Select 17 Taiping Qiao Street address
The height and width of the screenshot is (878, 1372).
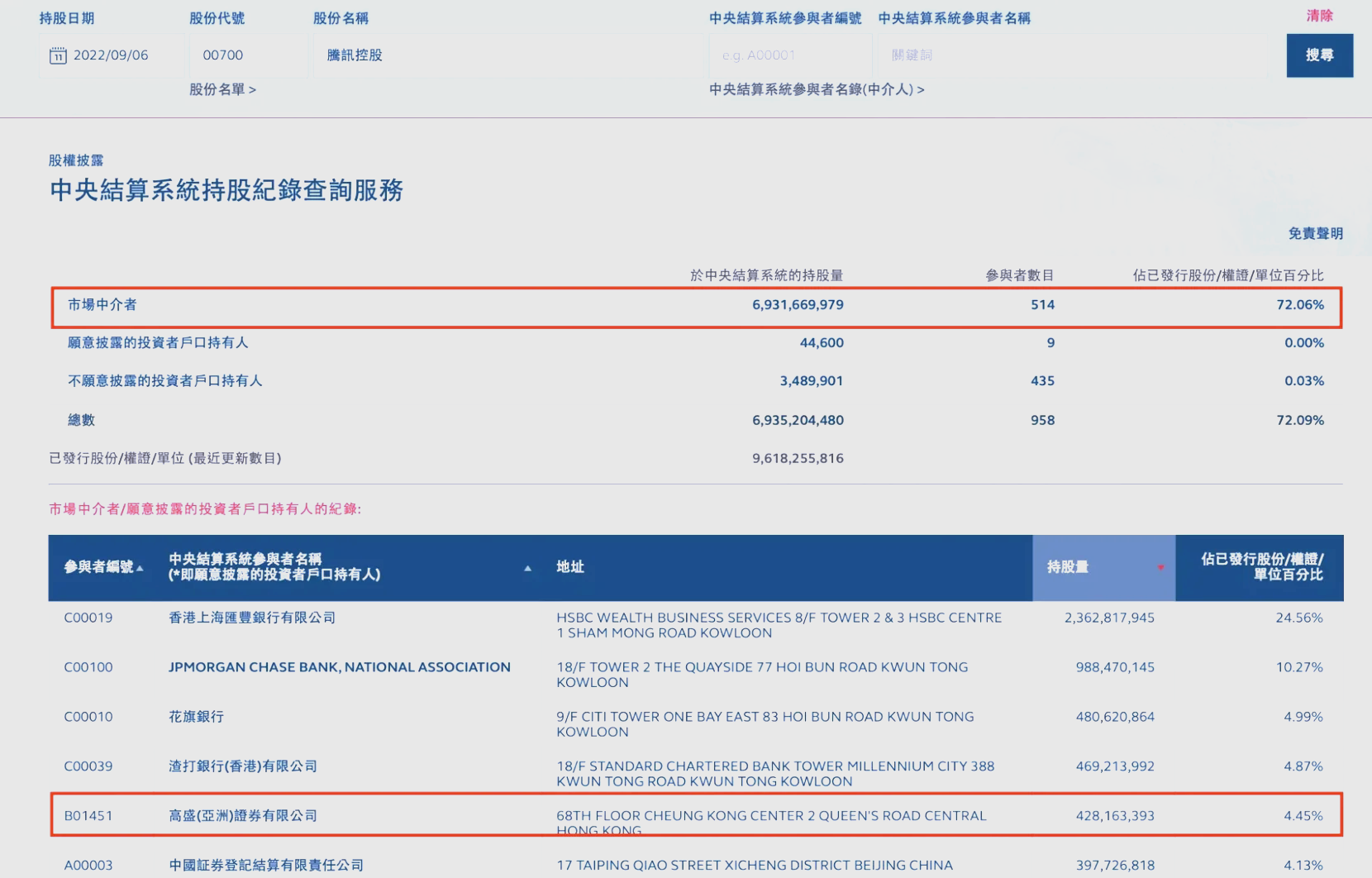tap(755, 866)
